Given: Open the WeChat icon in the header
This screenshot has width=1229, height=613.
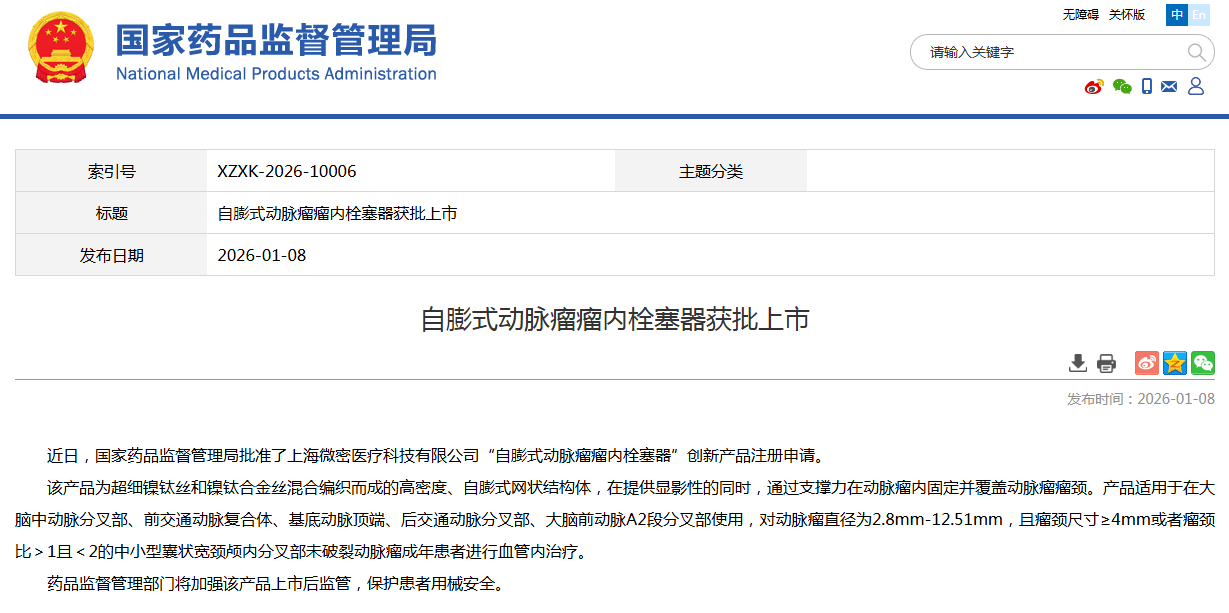Looking at the screenshot, I should pos(1121,86).
